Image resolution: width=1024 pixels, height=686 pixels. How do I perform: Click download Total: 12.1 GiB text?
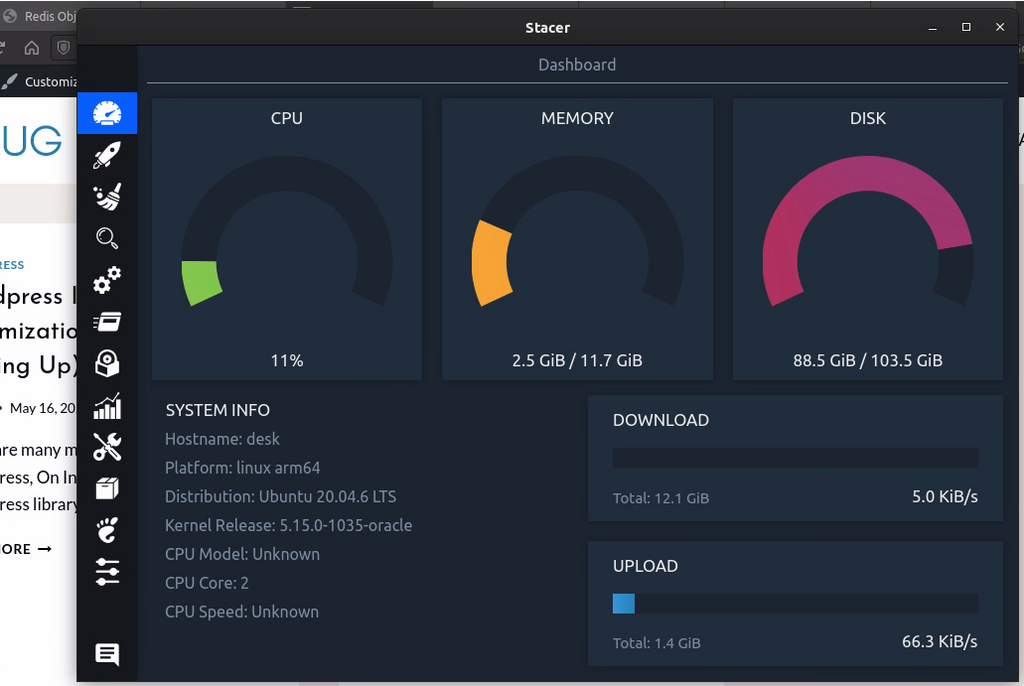(x=661, y=498)
